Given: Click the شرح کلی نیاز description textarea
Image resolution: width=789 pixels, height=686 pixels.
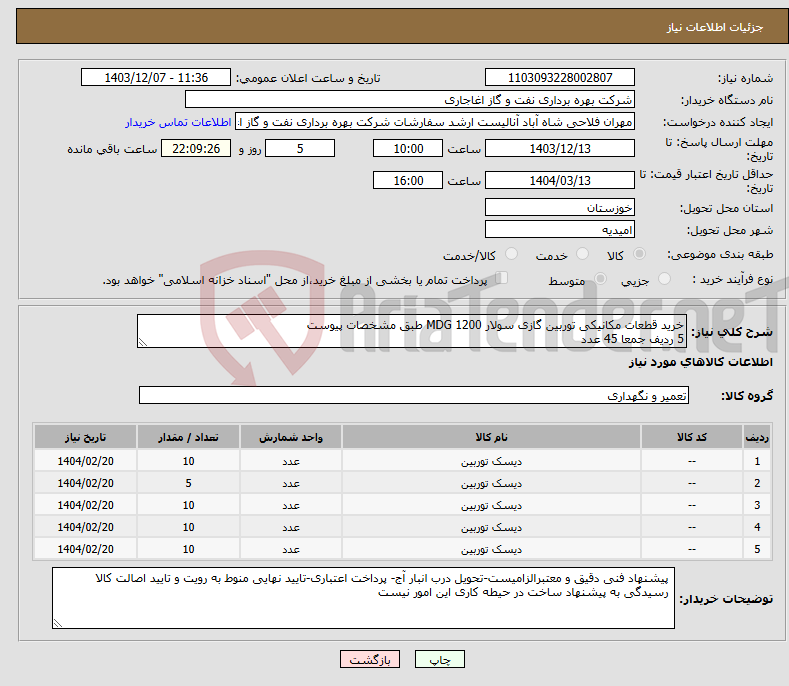Looking at the screenshot, I should tap(412, 331).
